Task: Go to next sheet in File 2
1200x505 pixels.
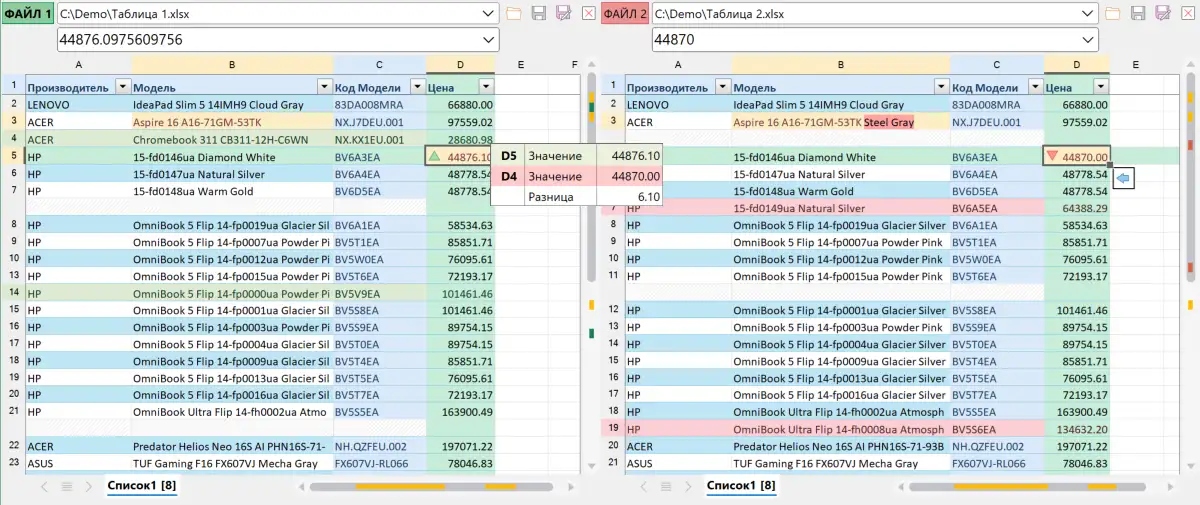Action: pyautogui.click(x=688, y=486)
